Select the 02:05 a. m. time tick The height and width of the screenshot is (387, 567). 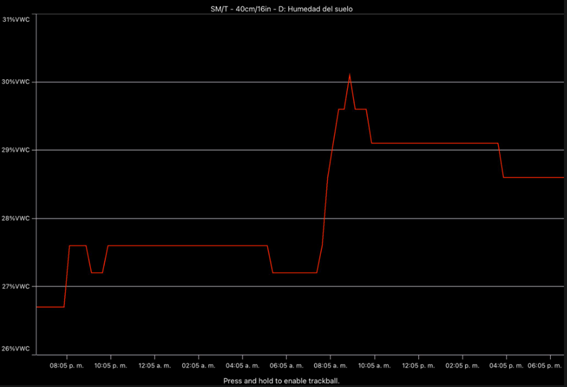(199, 366)
